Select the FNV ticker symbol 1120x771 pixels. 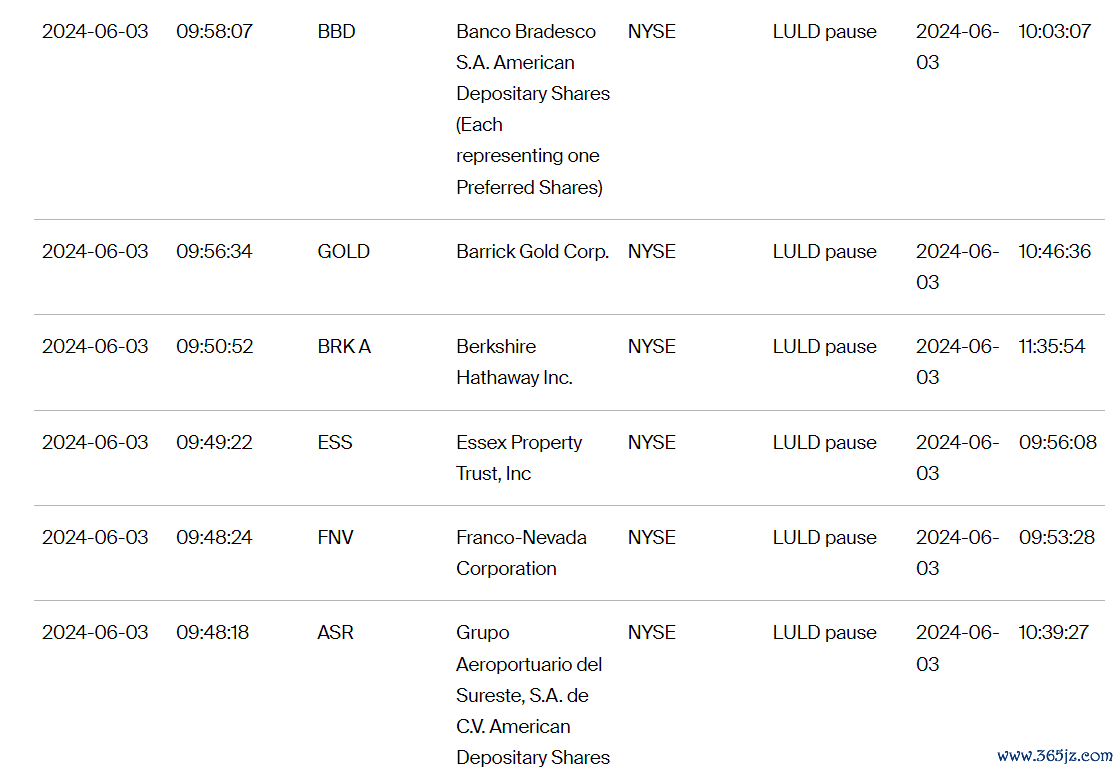click(x=336, y=537)
